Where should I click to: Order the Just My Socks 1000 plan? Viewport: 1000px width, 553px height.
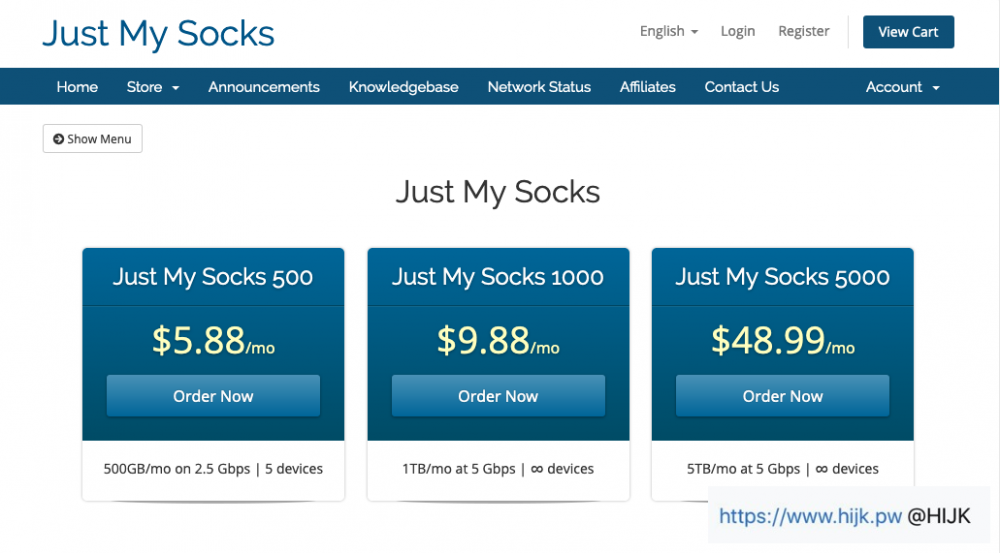pos(498,396)
